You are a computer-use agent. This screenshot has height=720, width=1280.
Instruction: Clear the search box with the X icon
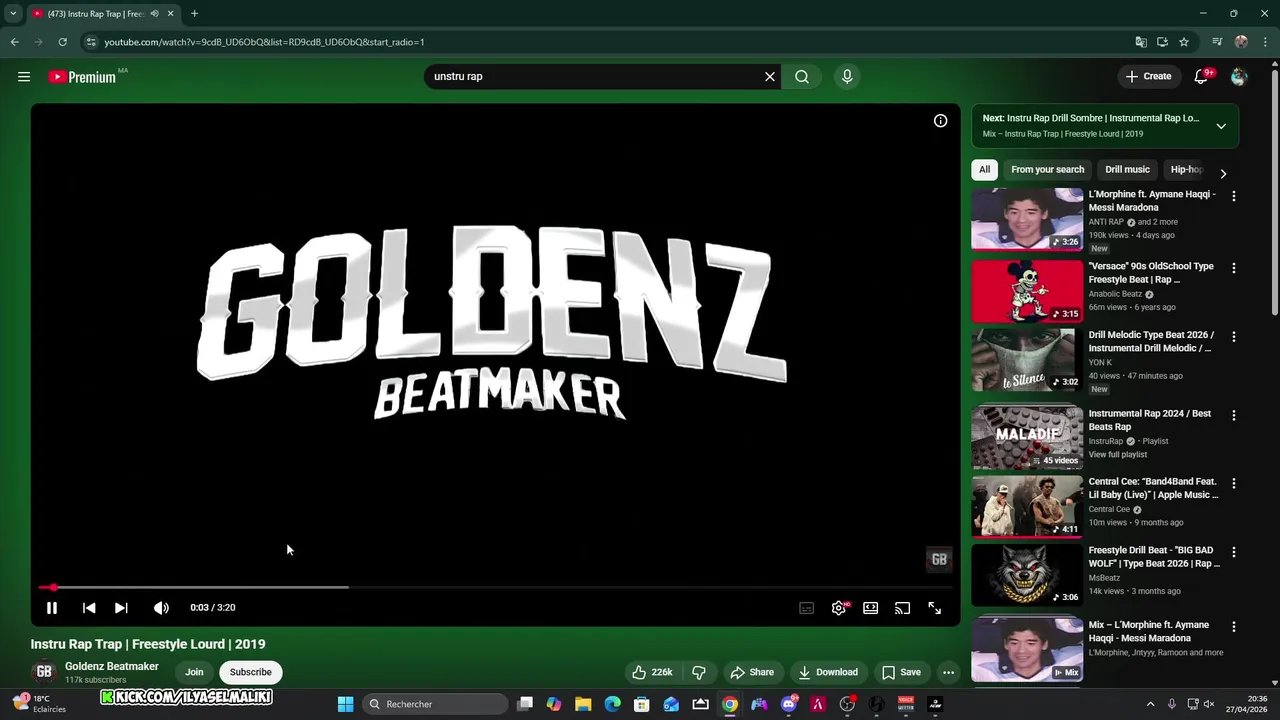pos(770,76)
